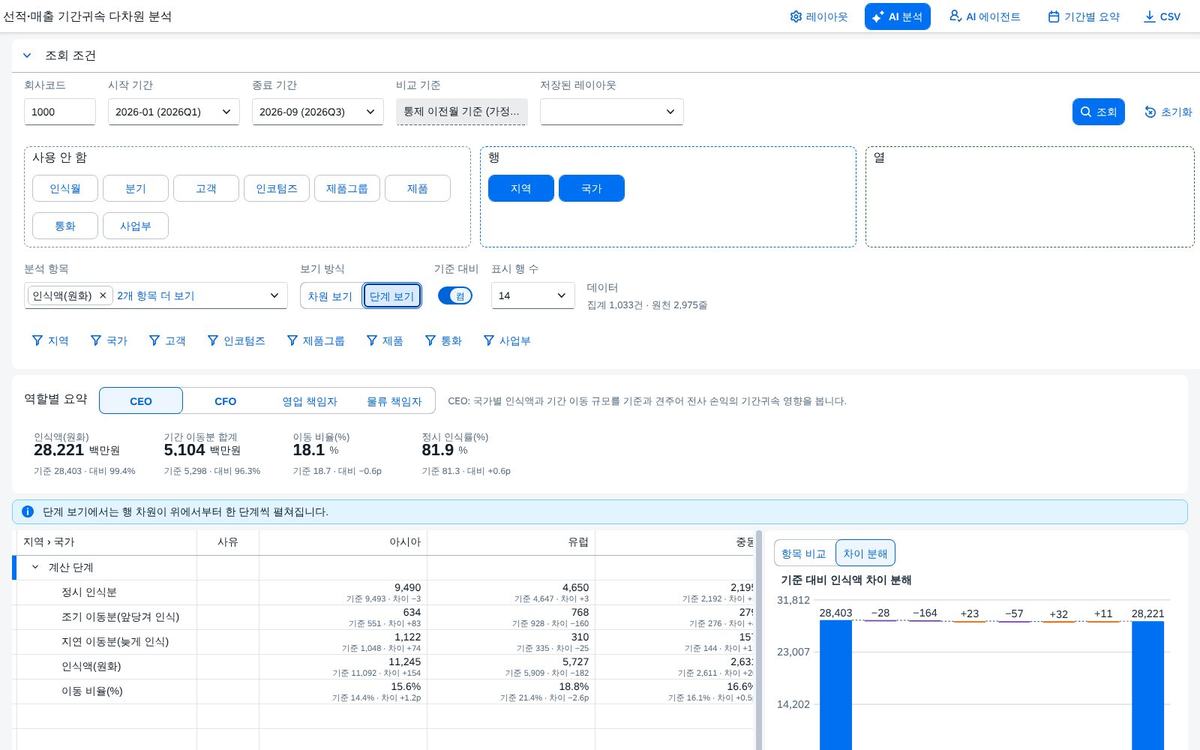
Task: Edit the 회사코드 input field
Action: click(x=60, y=112)
